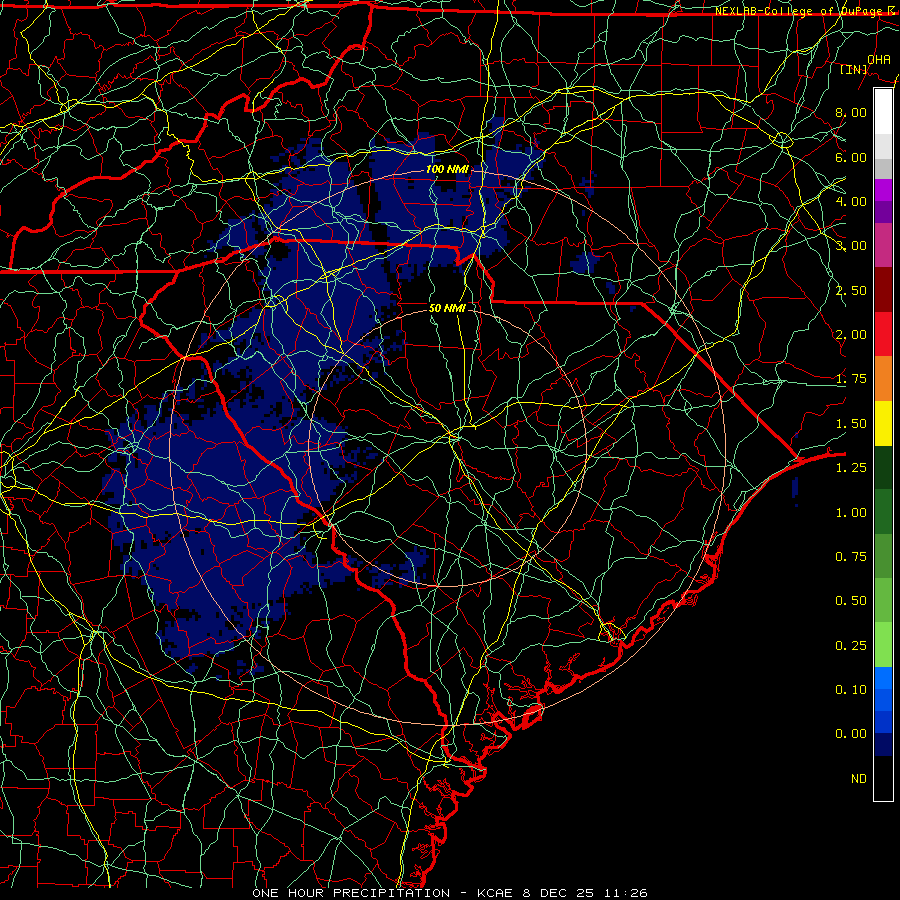Click the 8.00 legend value
Screen dimensions: 900x900
tap(851, 112)
